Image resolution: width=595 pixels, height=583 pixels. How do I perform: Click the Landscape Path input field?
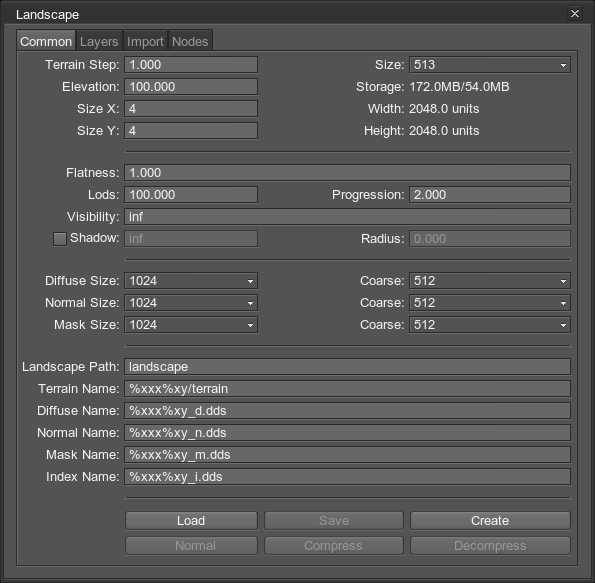point(347,367)
